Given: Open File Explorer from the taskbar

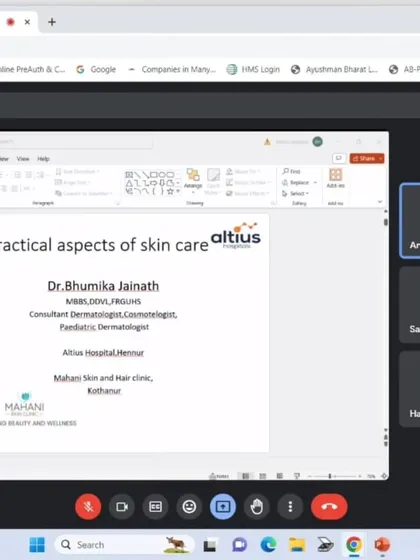Looking at the screenshot, I should 297,545.
